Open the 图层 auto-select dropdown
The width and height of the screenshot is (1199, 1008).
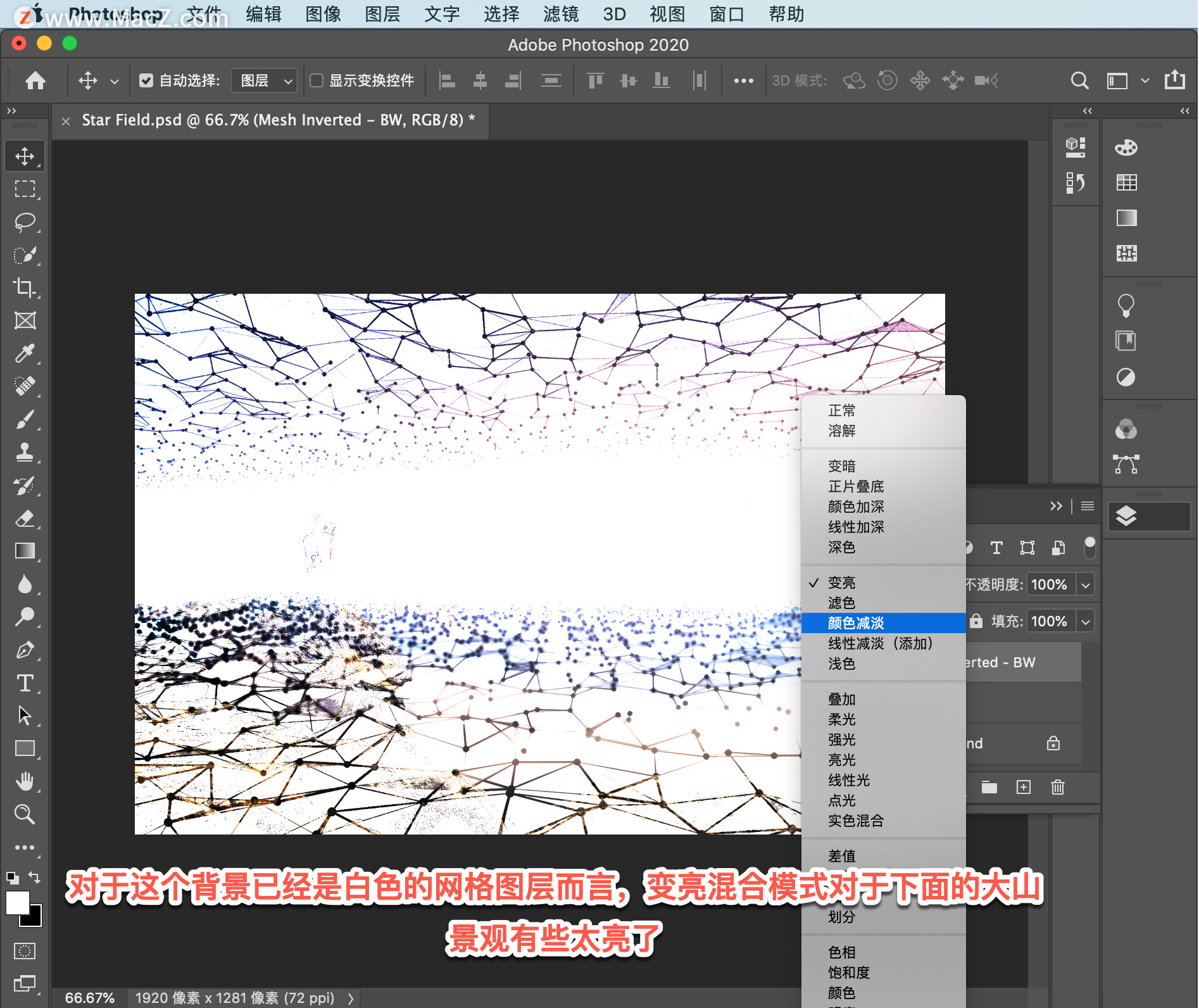[x=265, y=80]
